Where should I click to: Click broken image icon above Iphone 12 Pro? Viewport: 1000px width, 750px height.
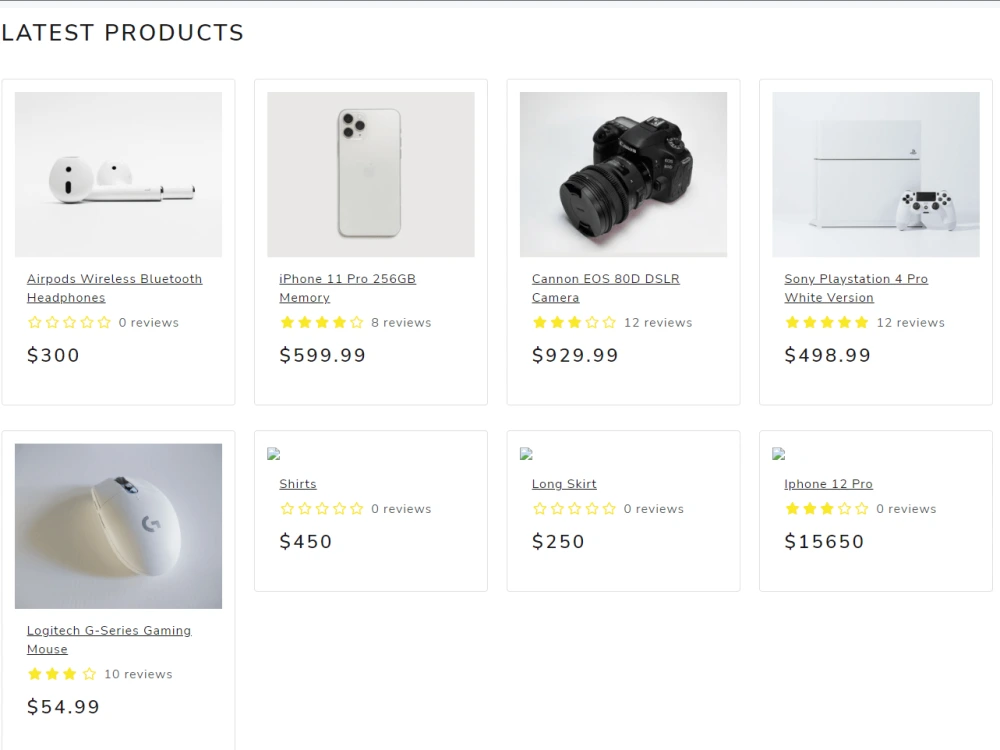point(779,454)
